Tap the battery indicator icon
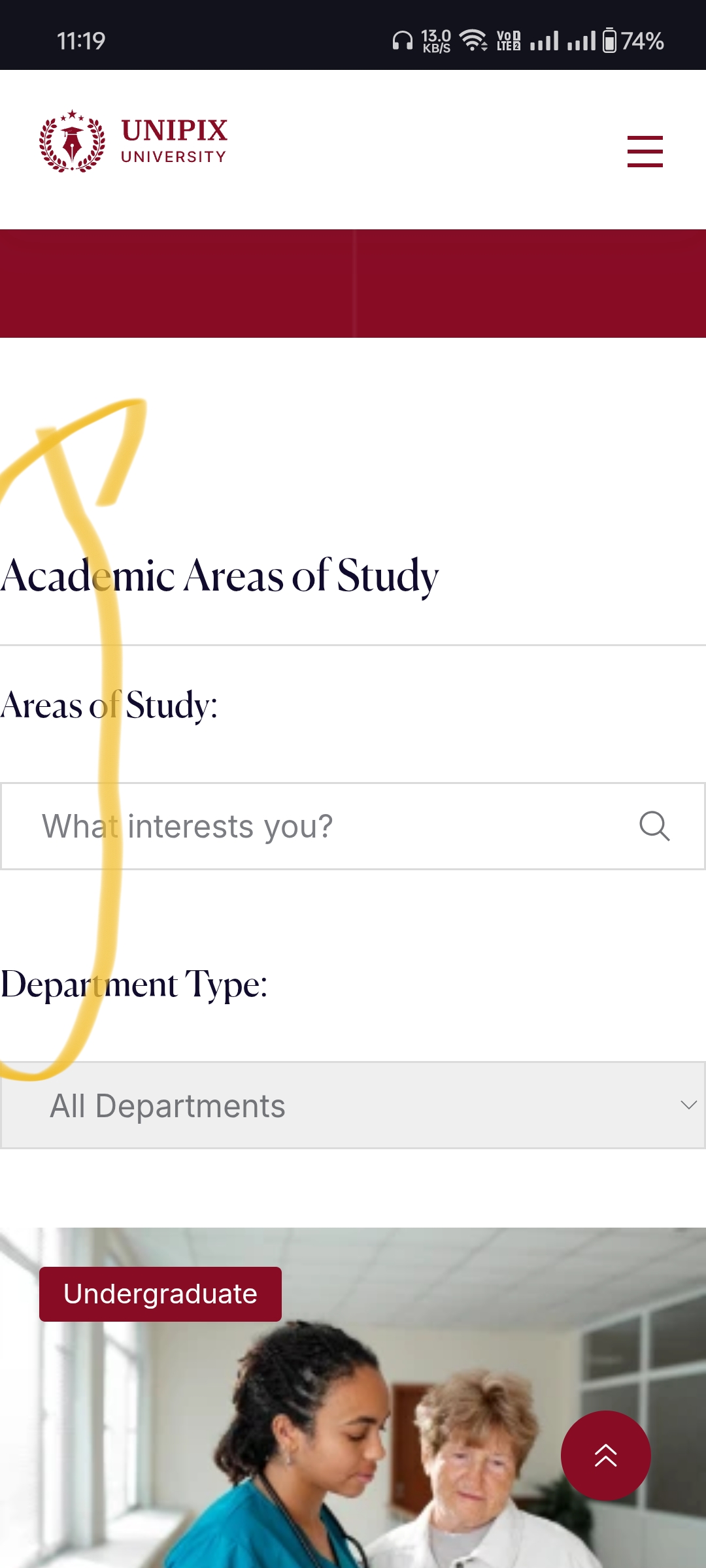This screenshot has width=706, height=1568. (609, 41)
